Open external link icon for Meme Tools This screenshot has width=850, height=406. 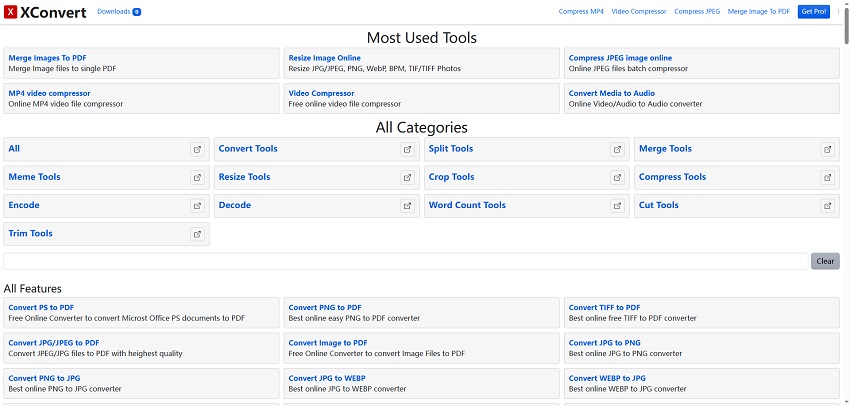coord(197,178)
